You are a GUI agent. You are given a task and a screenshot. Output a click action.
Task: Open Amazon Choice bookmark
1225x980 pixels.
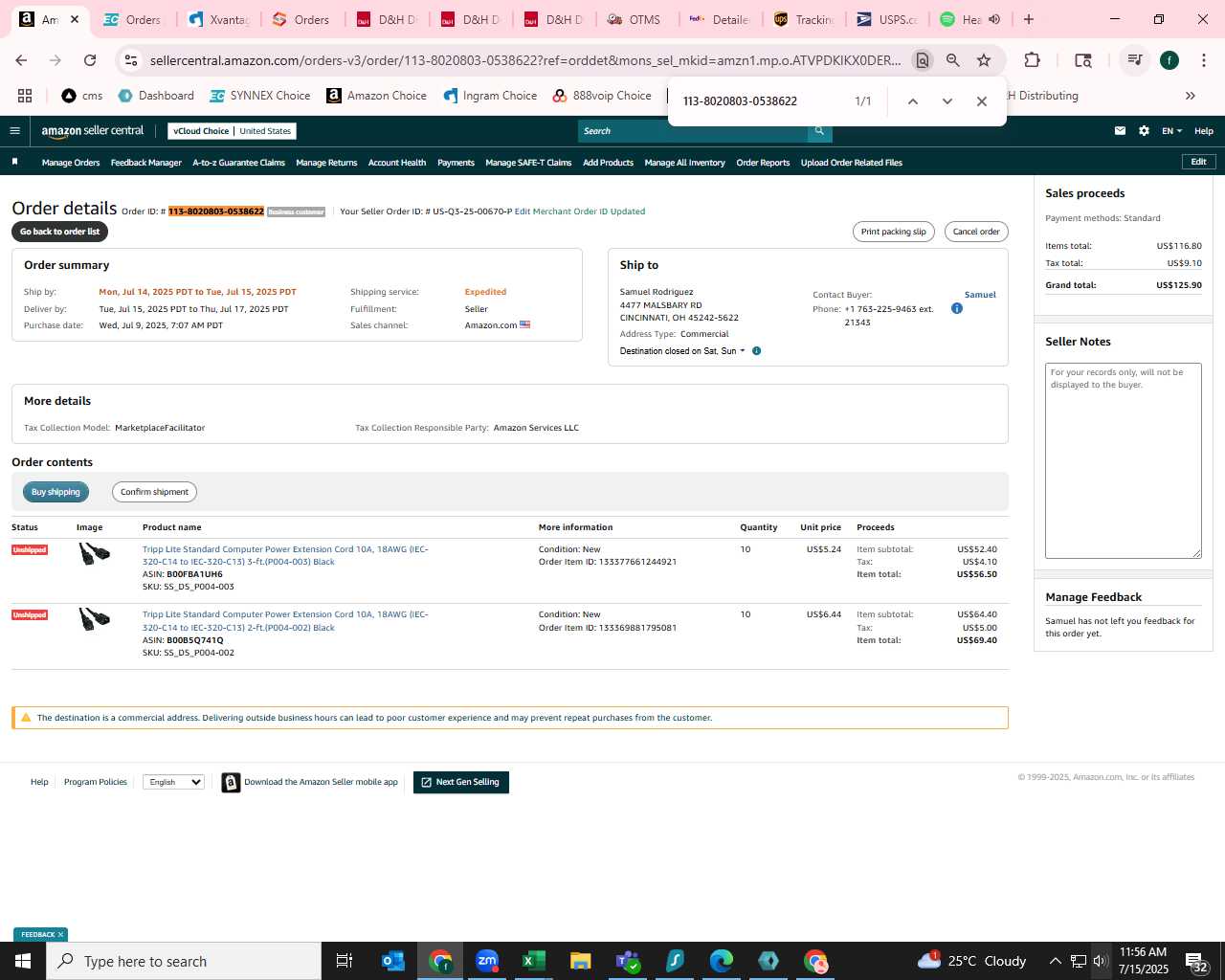click(x=376, y=96)
